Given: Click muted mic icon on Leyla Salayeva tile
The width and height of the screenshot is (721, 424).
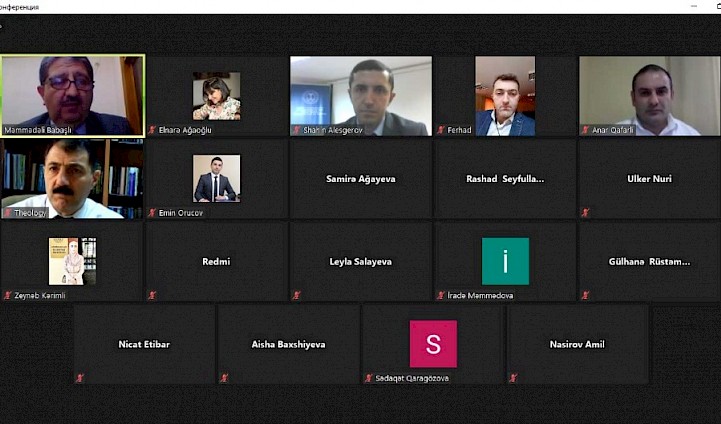Looking at the screenshot, I should point(296,295).
